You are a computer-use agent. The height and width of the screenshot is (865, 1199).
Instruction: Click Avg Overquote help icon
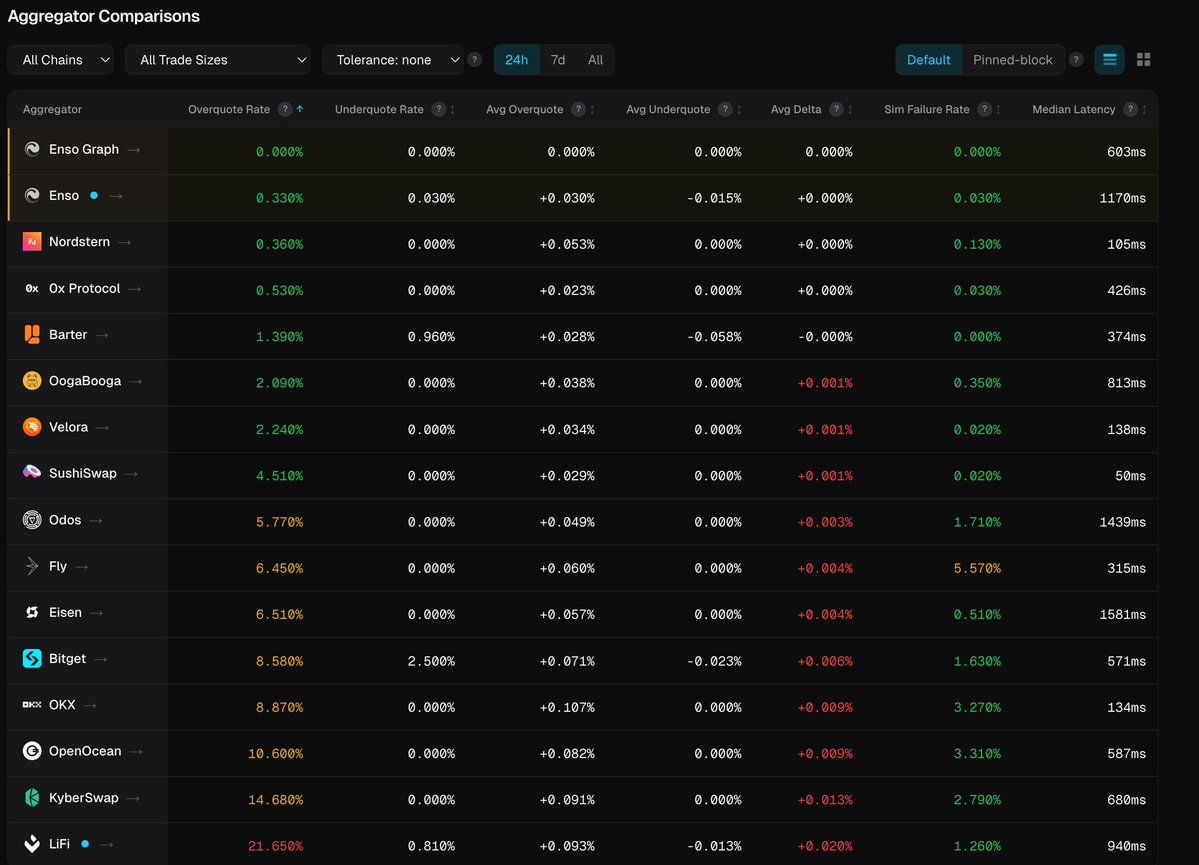click(578, 109)
